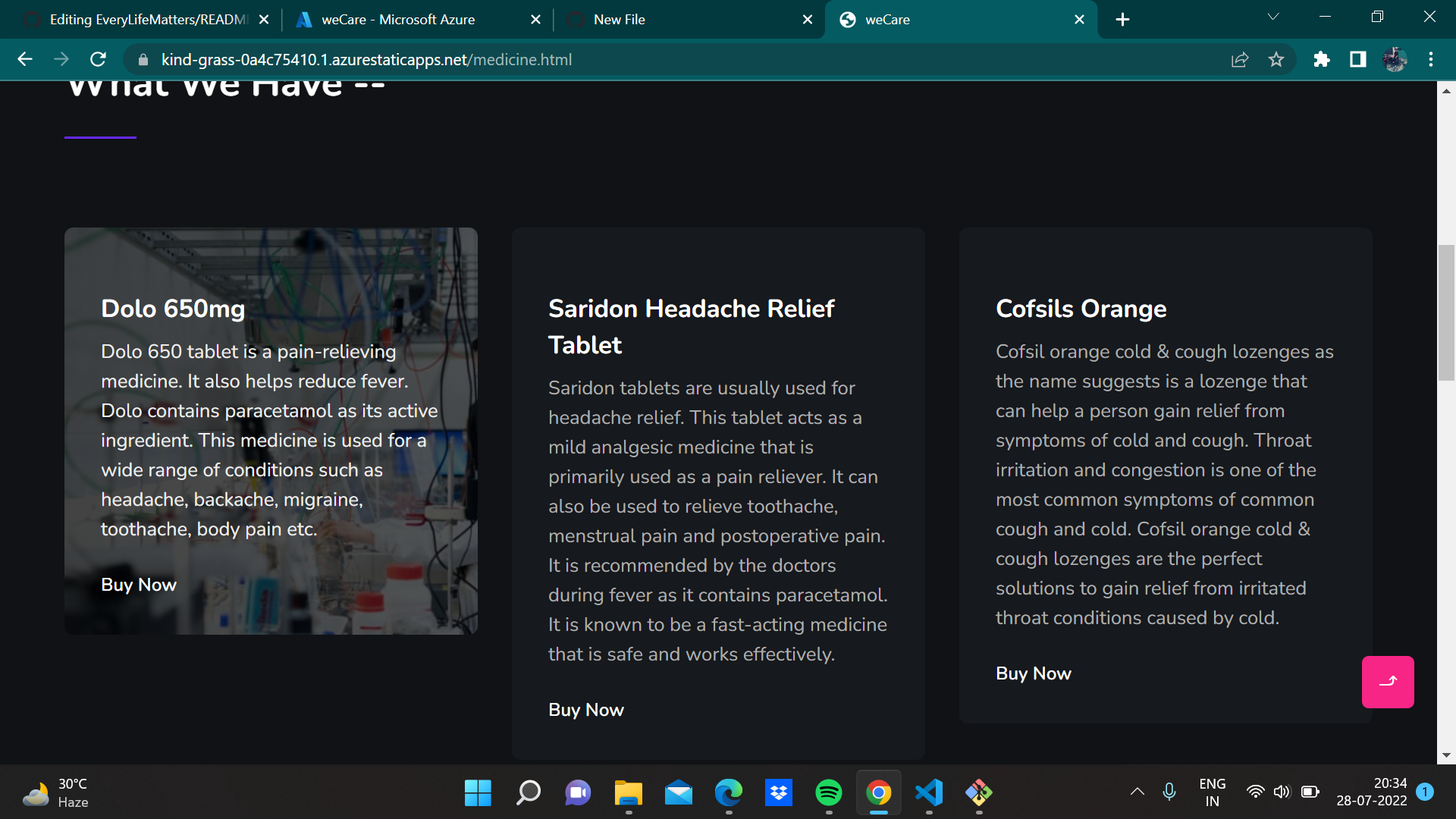Mute the system volume in the tray

1282,791
